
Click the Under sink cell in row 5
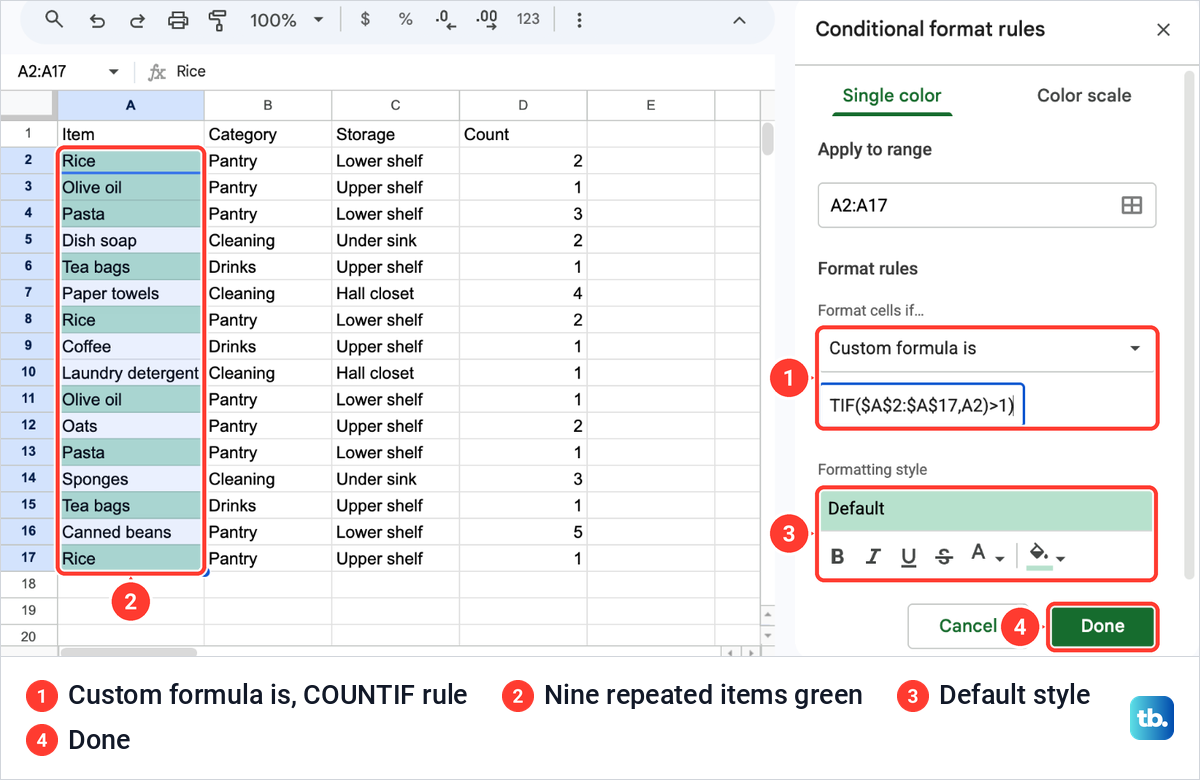pos(396,240)
